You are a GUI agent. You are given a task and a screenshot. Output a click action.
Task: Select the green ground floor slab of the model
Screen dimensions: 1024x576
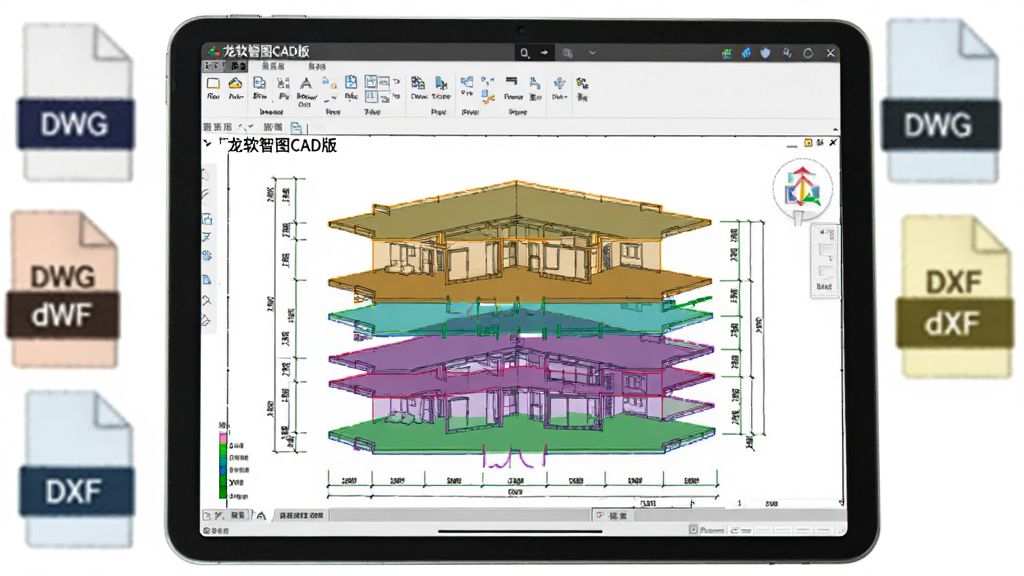click(x=522, y=434)
